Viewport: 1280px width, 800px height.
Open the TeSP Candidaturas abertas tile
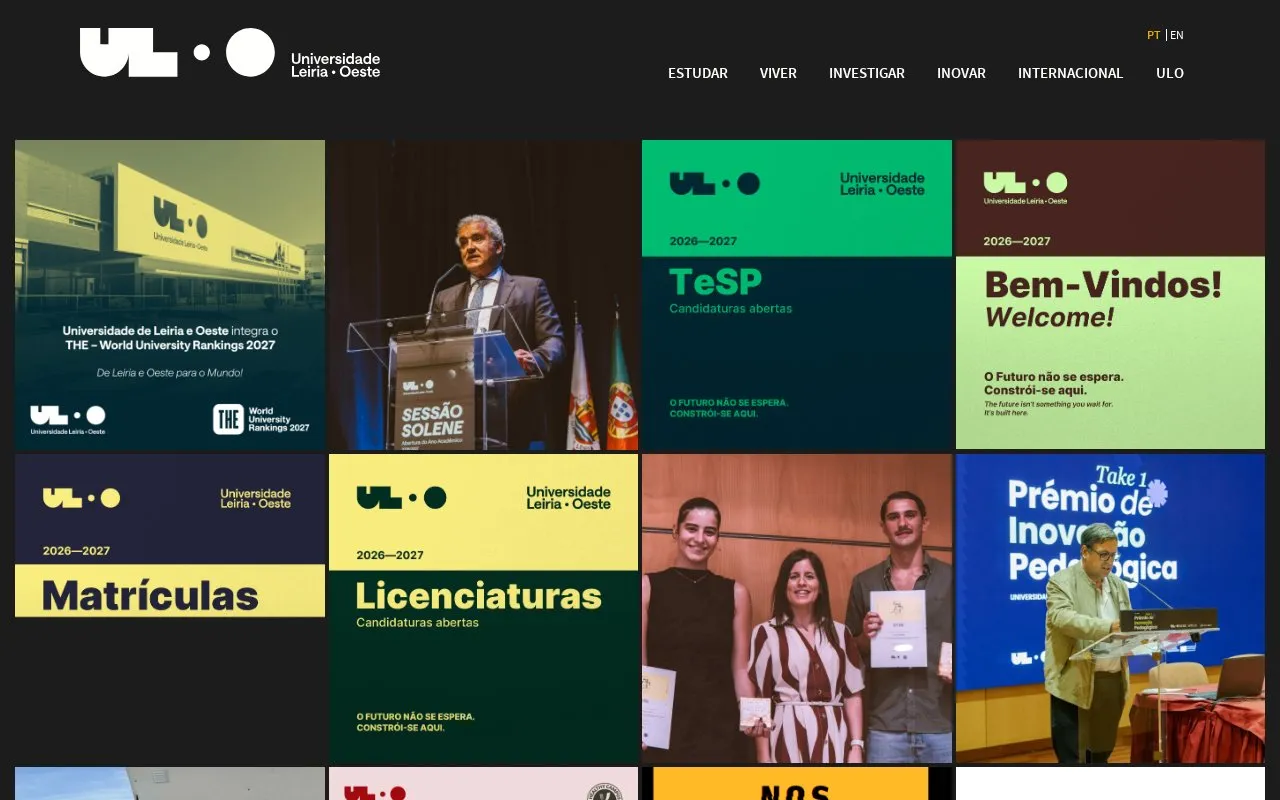tap(797, 295)
